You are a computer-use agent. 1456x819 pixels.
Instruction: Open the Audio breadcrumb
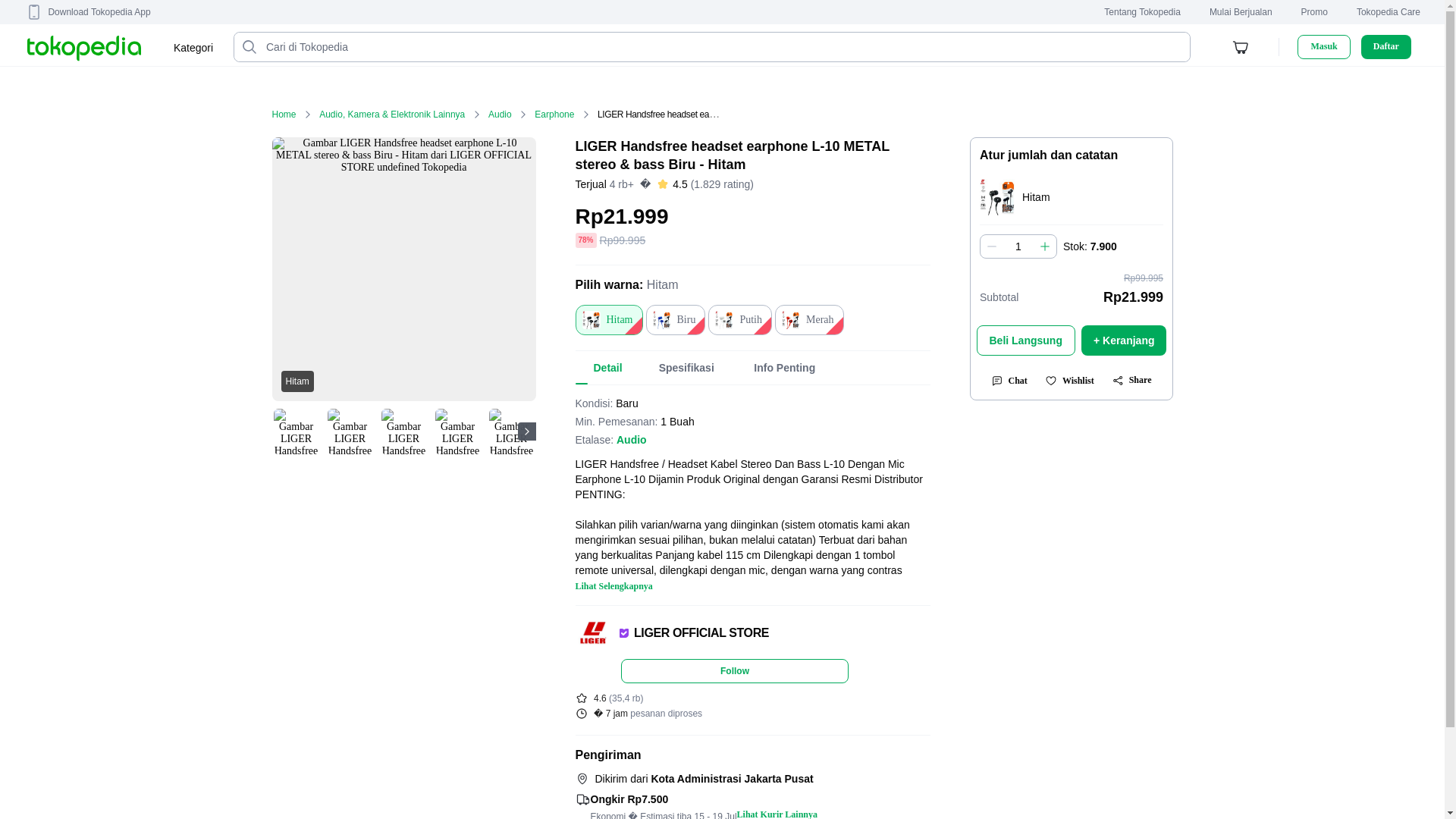click(x=500, y=115)
